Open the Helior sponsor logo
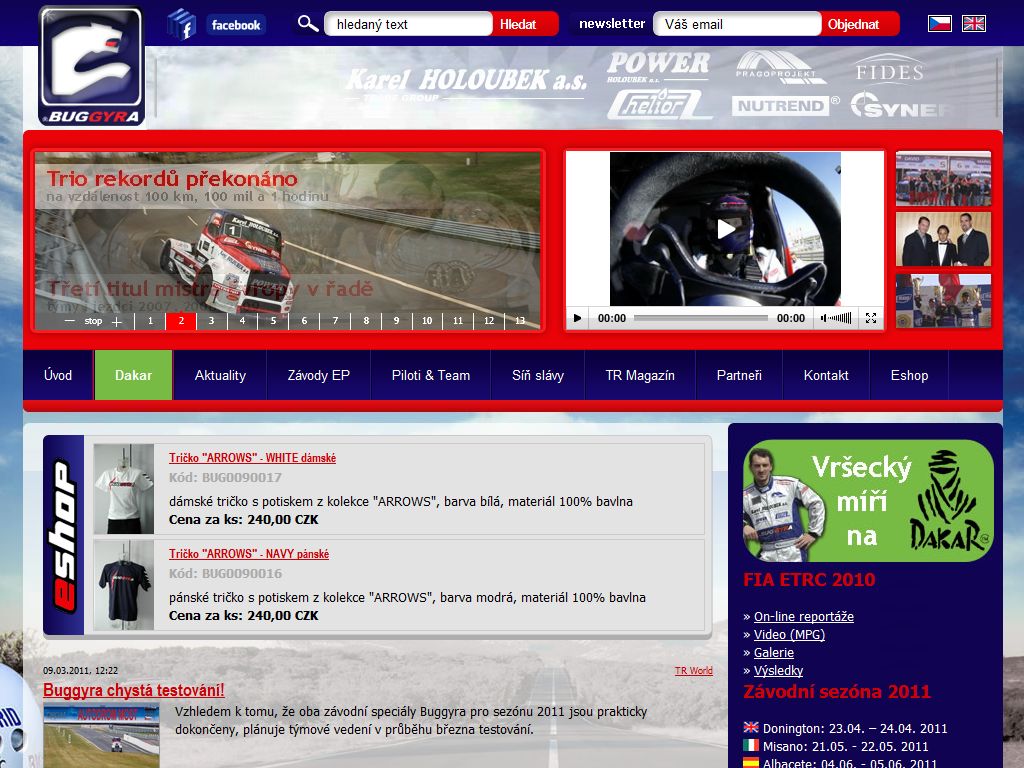 point(658,104)
